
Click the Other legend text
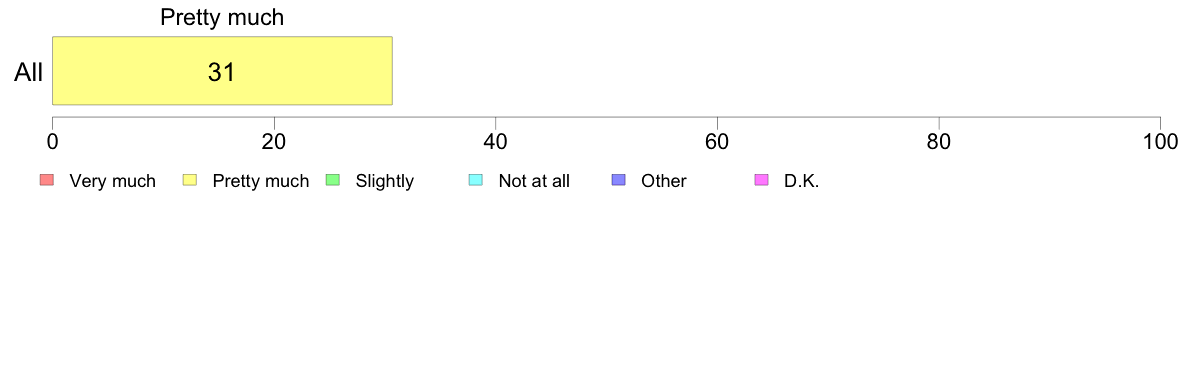664,181
